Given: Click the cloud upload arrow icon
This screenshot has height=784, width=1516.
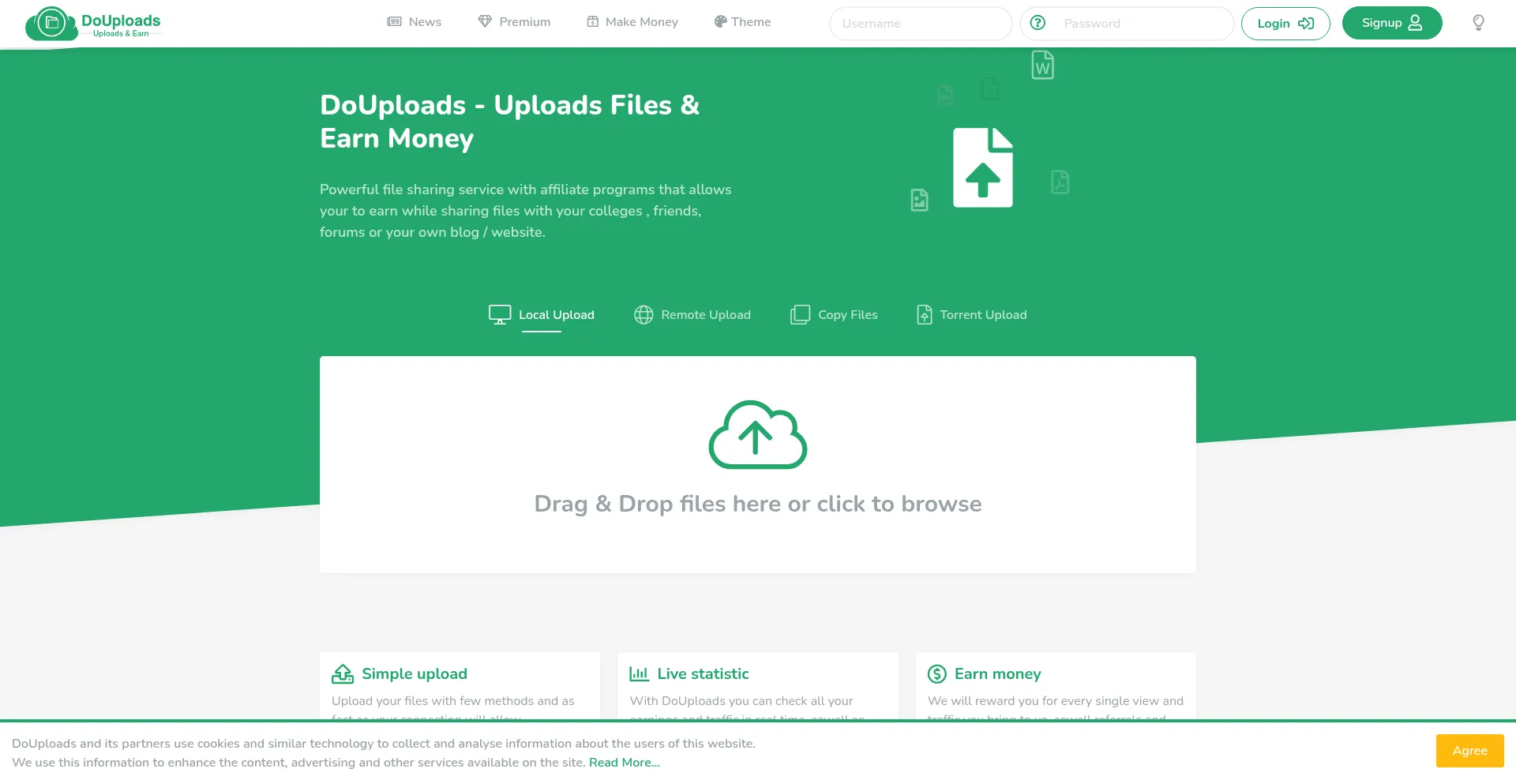Looking at the screenshot, I should point(758,434).
